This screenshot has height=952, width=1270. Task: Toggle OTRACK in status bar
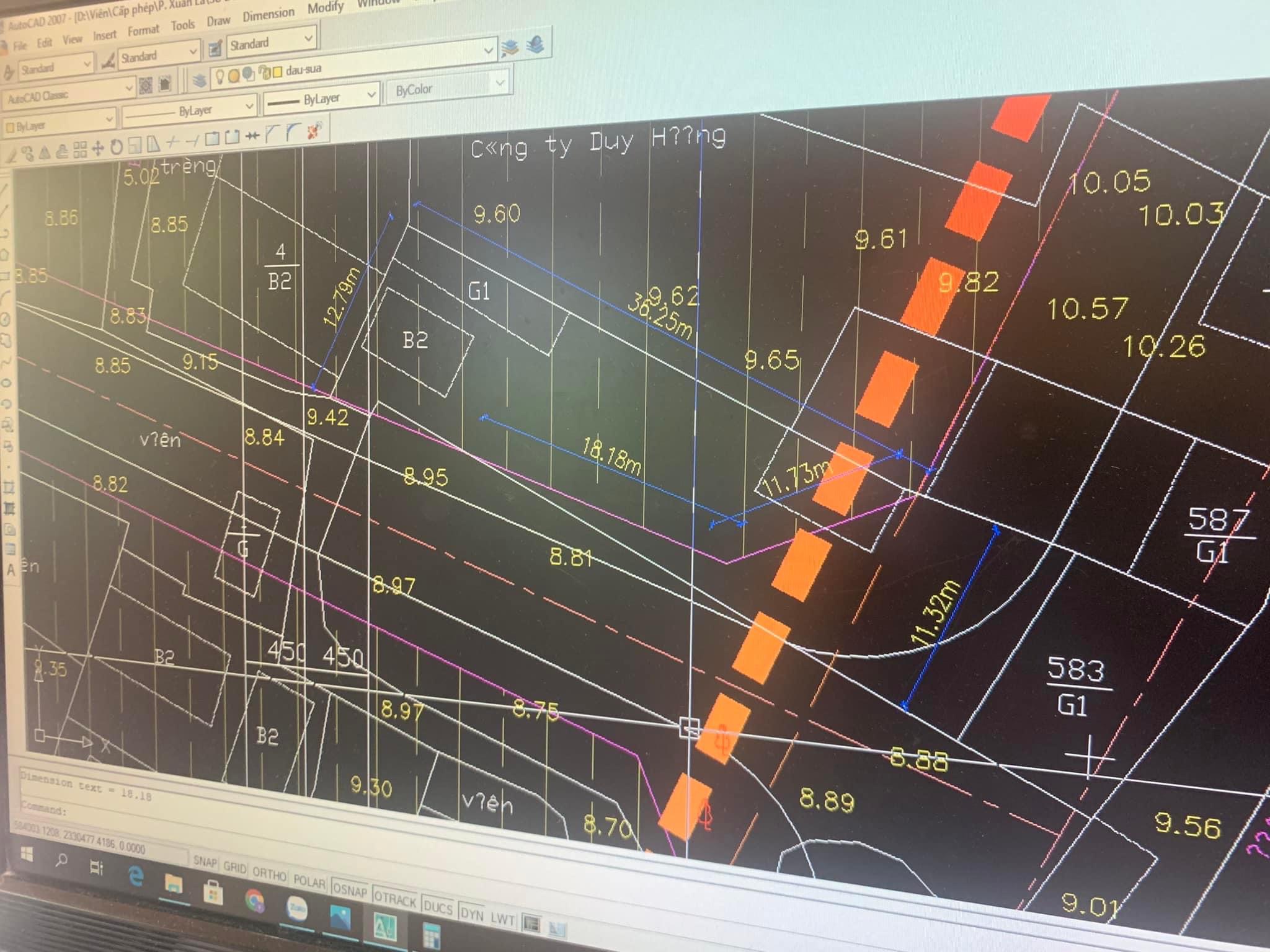pos(395,899)
